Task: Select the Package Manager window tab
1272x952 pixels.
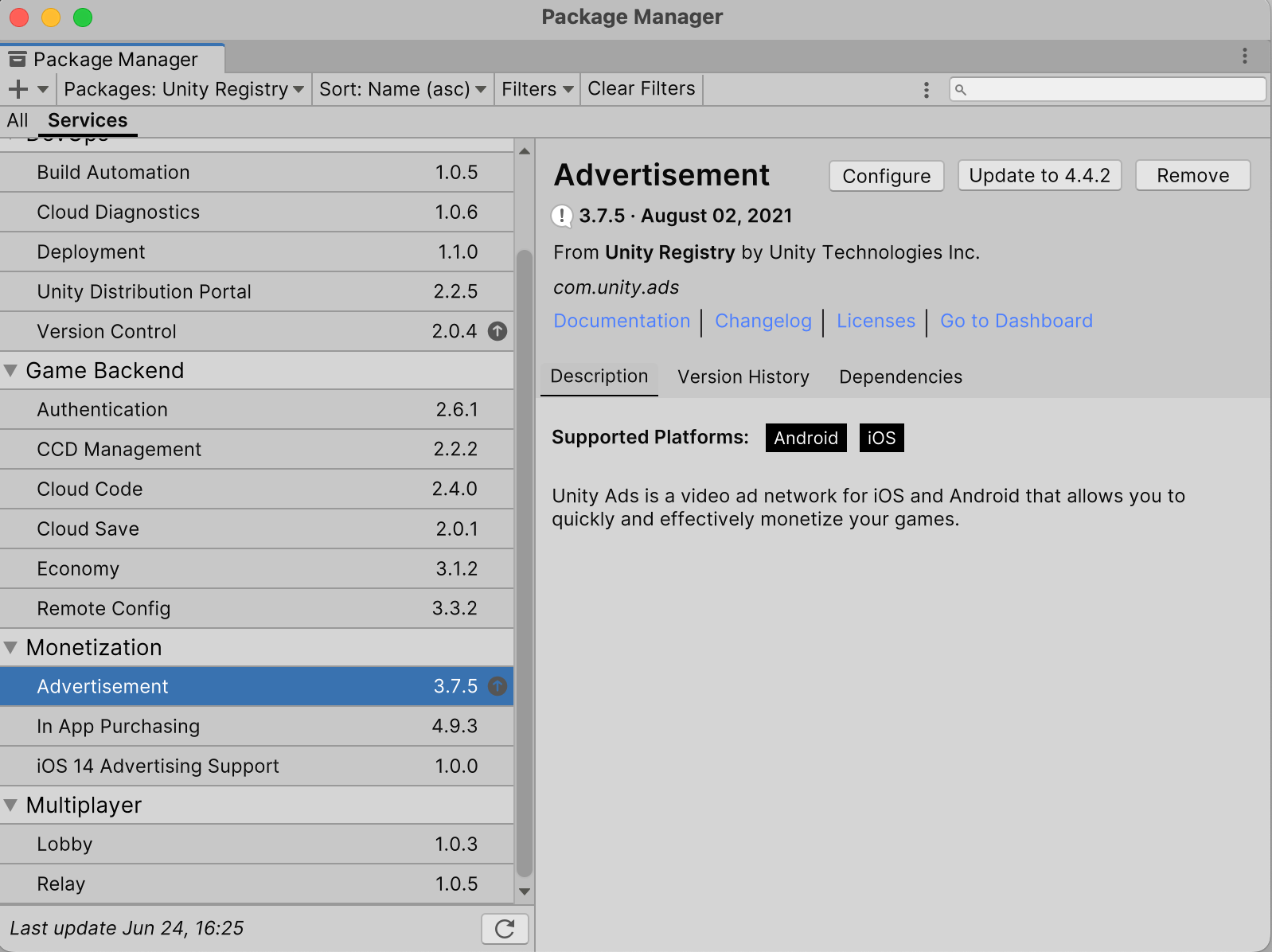Action: pos(112,59)
